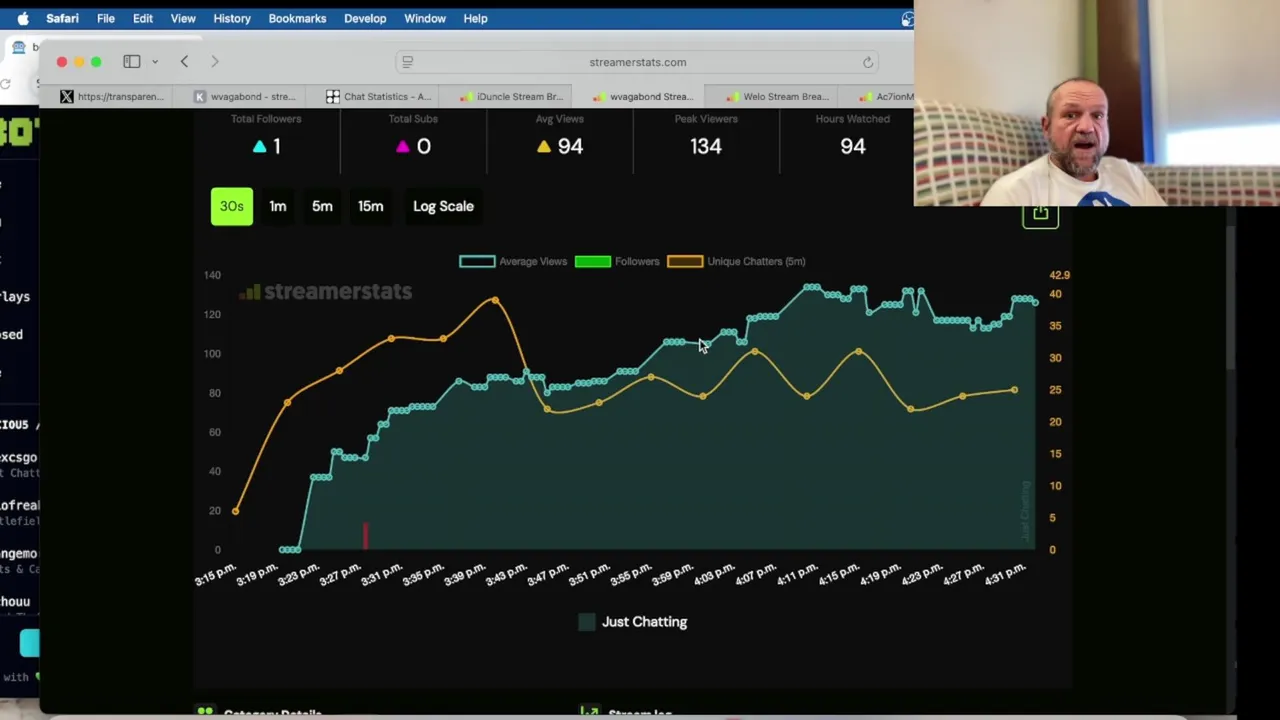Viewport: 1280px width, 720px height.
Task: Click the Hours Watched value 94
Action: [852, 146]
